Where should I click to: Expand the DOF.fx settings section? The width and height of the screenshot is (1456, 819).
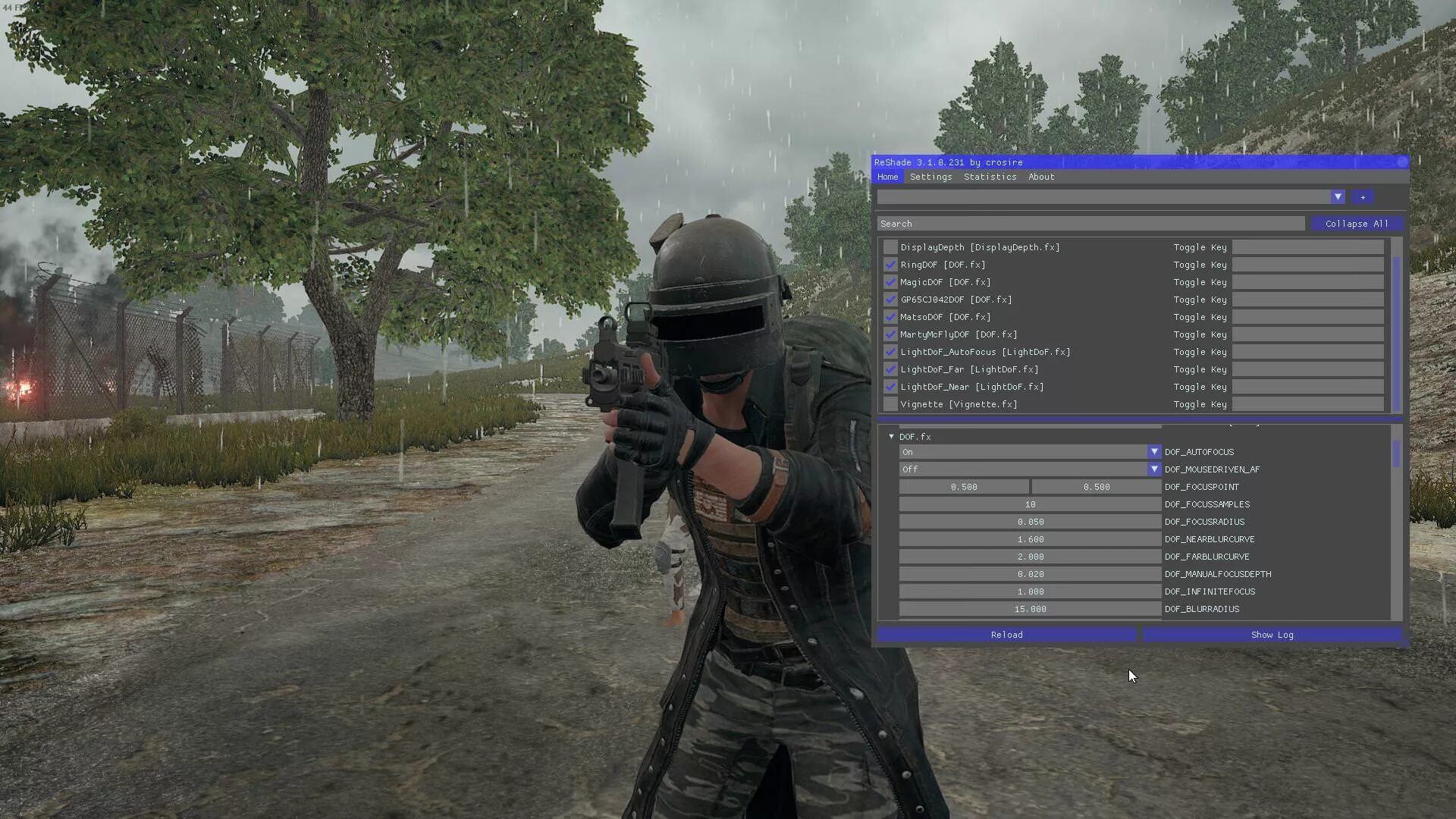coord(890,436)
